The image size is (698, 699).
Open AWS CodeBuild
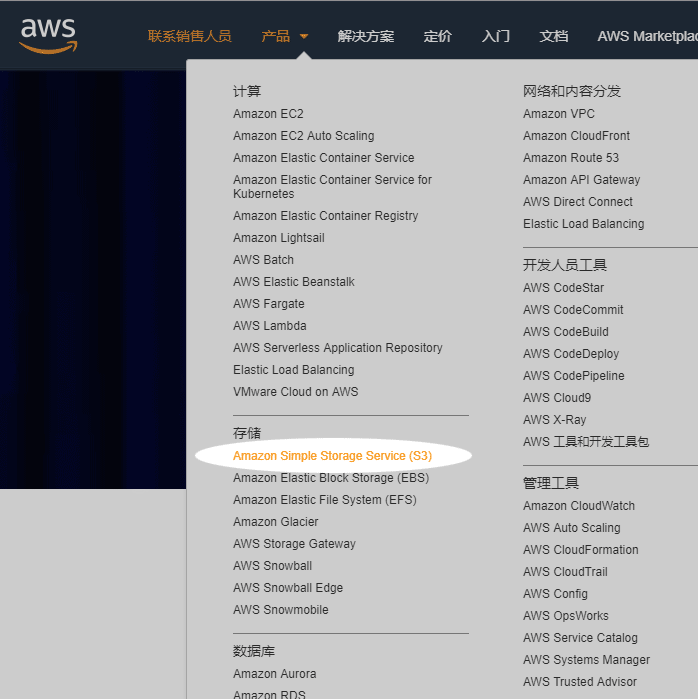[566, 332]
